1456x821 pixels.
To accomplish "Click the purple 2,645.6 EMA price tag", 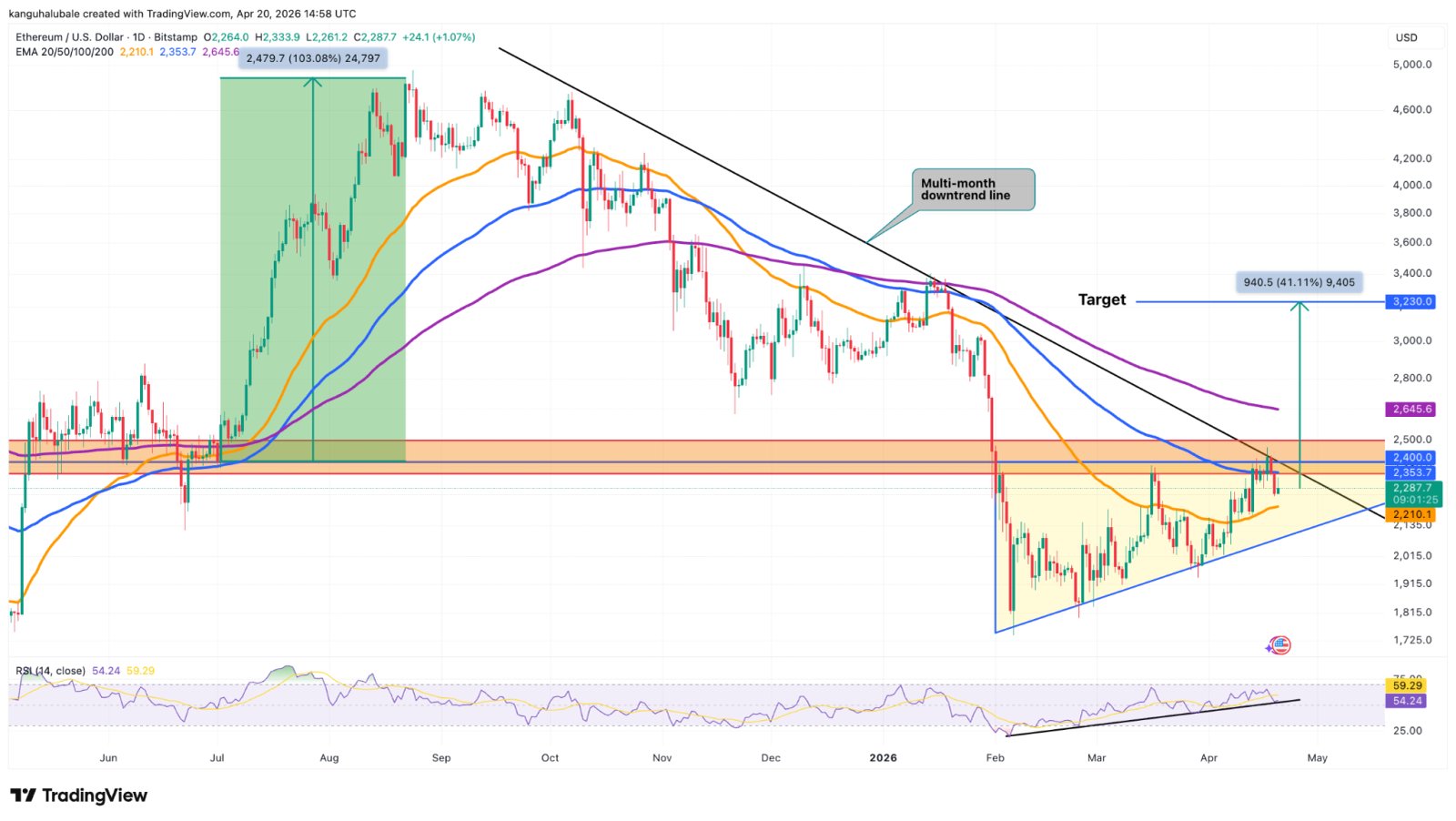I will pyautogui.click(x=1410, y=410).
